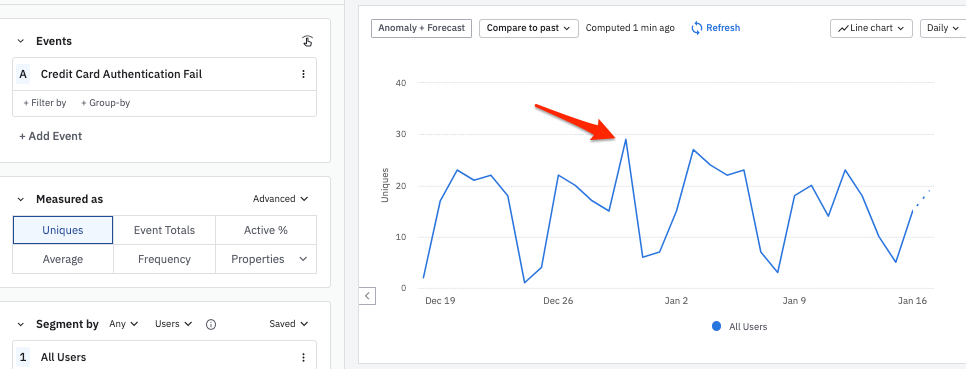Image resolution: width=966 pixels, height=369 pixels.
Task: Click the info icon next to Users dropdown
Action: [211, 324]
